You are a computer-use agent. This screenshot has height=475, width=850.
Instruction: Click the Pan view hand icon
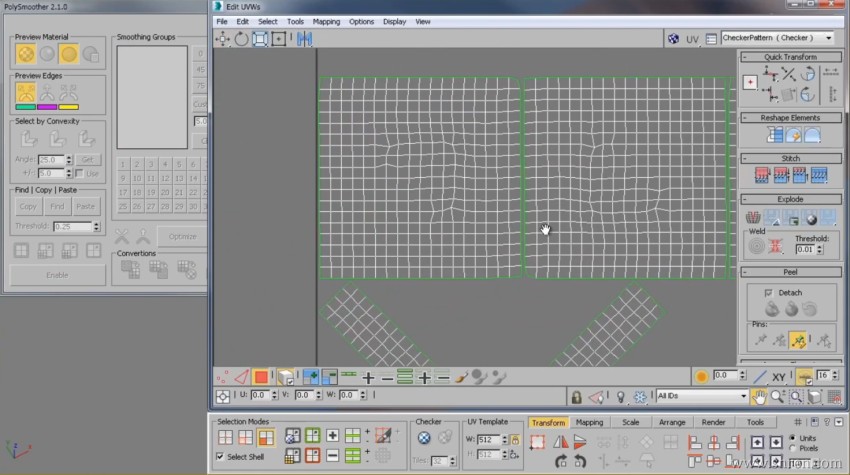(x=760, y=396)
